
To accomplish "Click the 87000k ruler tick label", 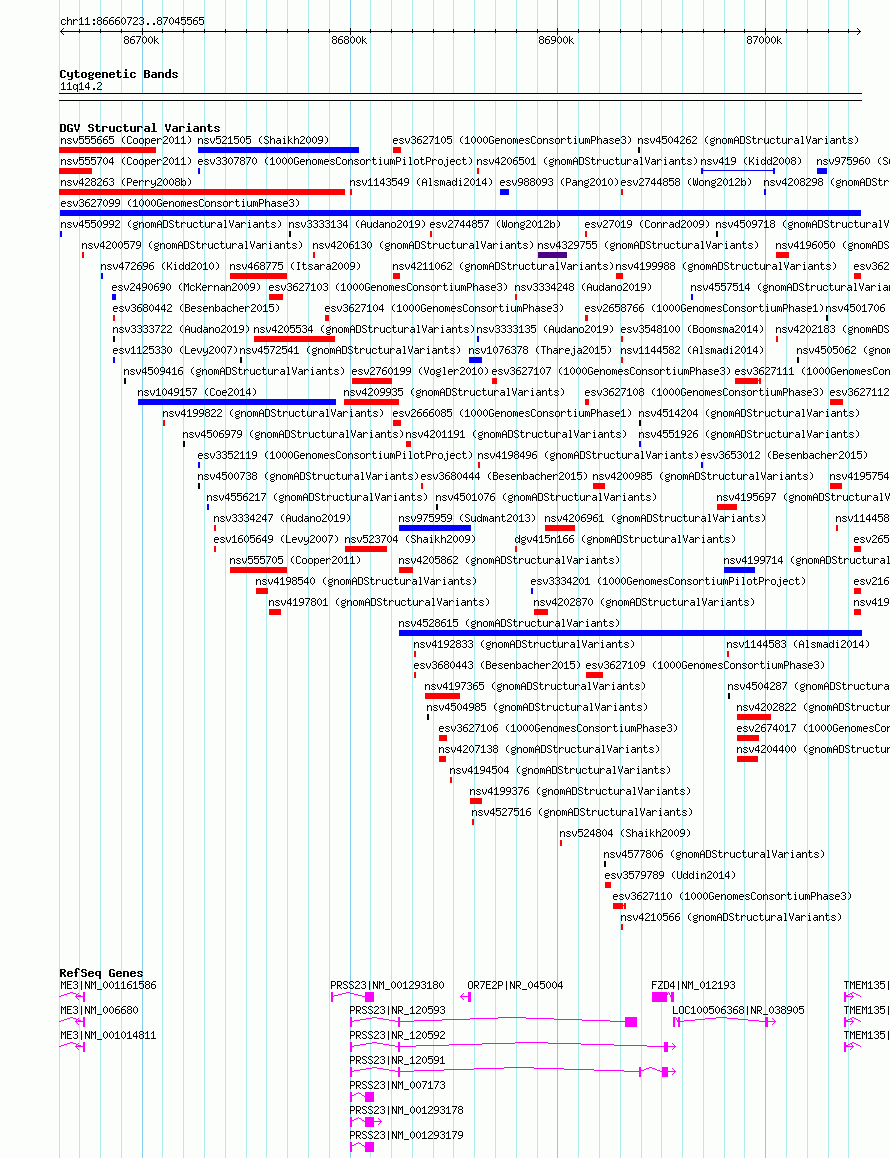I will (x=764, y=41).
